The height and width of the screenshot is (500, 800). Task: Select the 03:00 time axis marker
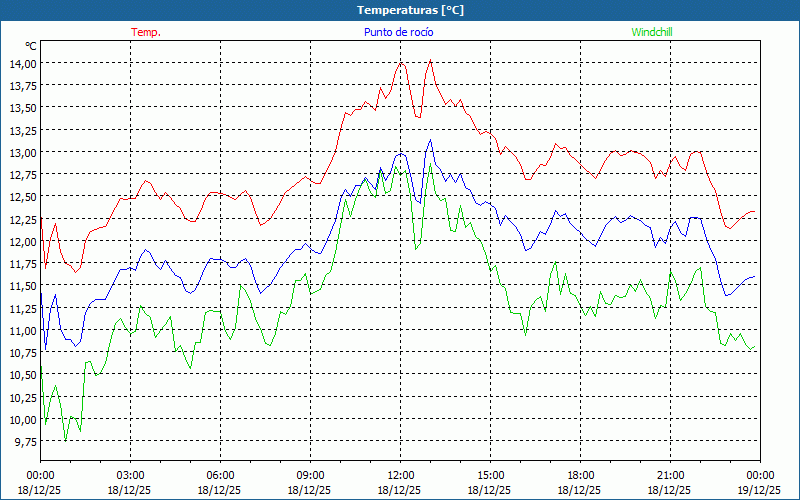pyautogui.click(x=130, y=475)
